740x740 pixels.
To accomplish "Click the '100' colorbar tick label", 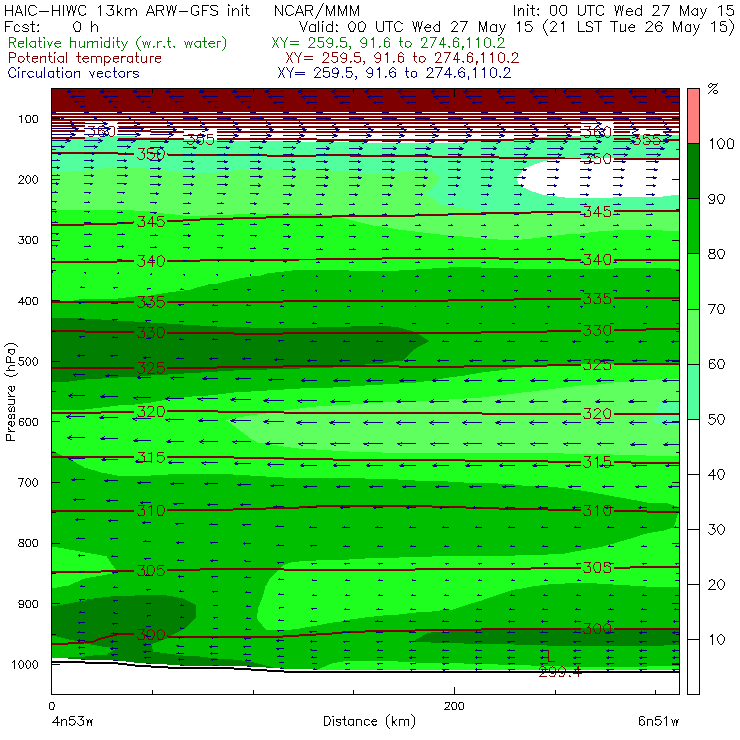I will pyautogui.click(x=721, y=144).
